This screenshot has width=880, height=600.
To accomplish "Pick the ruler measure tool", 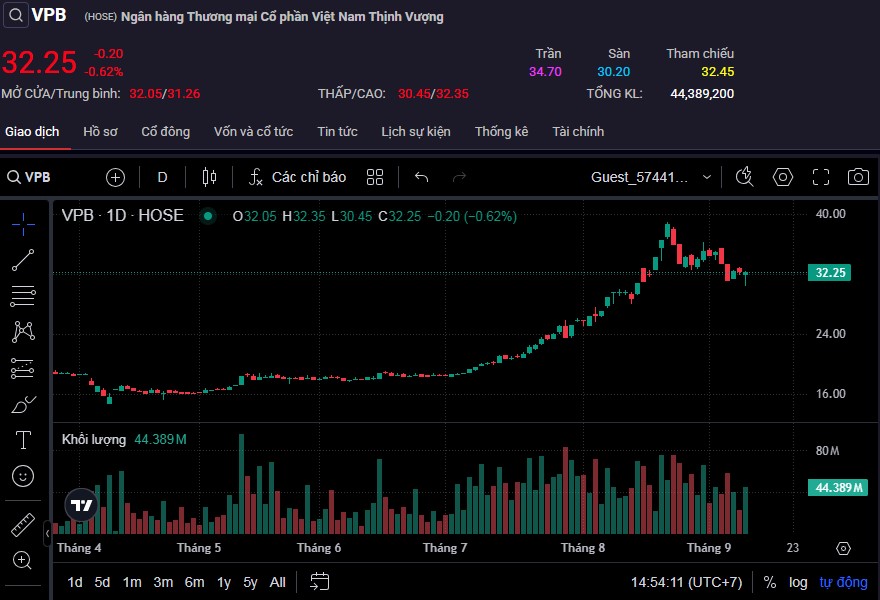I will click(x=23, y=523).
